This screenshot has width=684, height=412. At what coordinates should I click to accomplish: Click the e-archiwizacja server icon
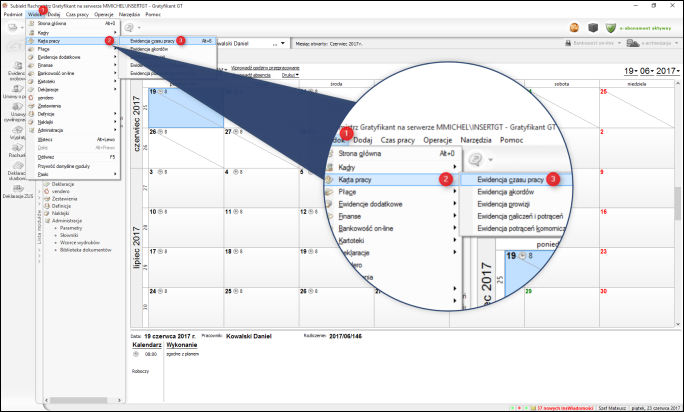click(633, 43)
